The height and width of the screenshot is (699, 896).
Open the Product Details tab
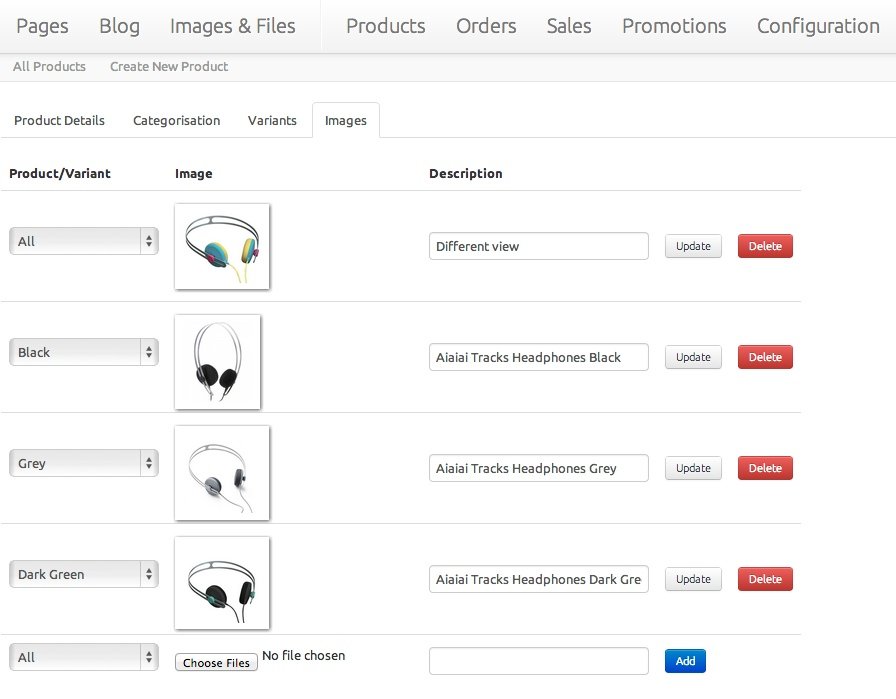(x=59, y=121)
